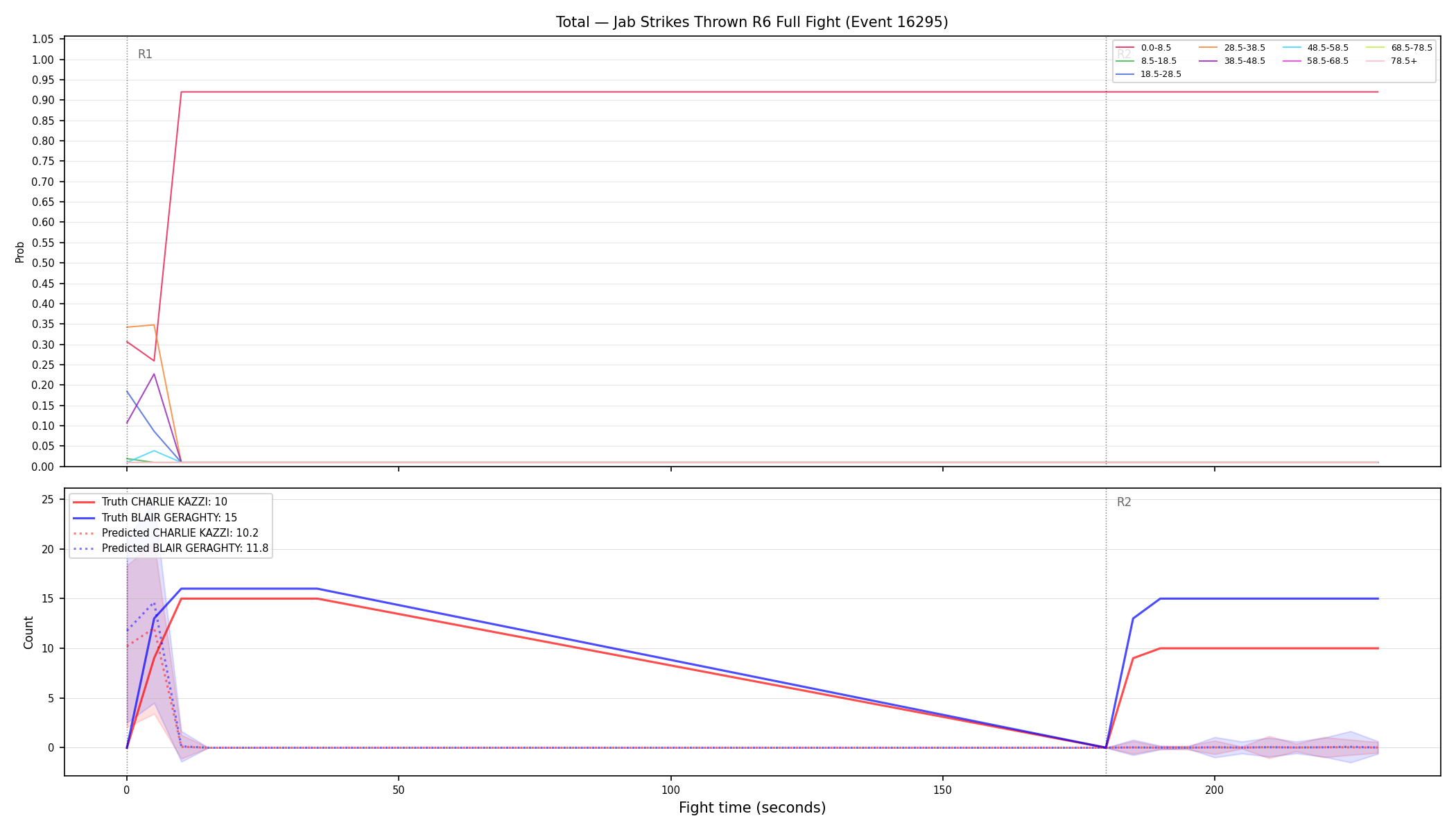The image size is (1456, 832).
Task: Click the 50 tick on time axis
Action: (x=399, y=790)
